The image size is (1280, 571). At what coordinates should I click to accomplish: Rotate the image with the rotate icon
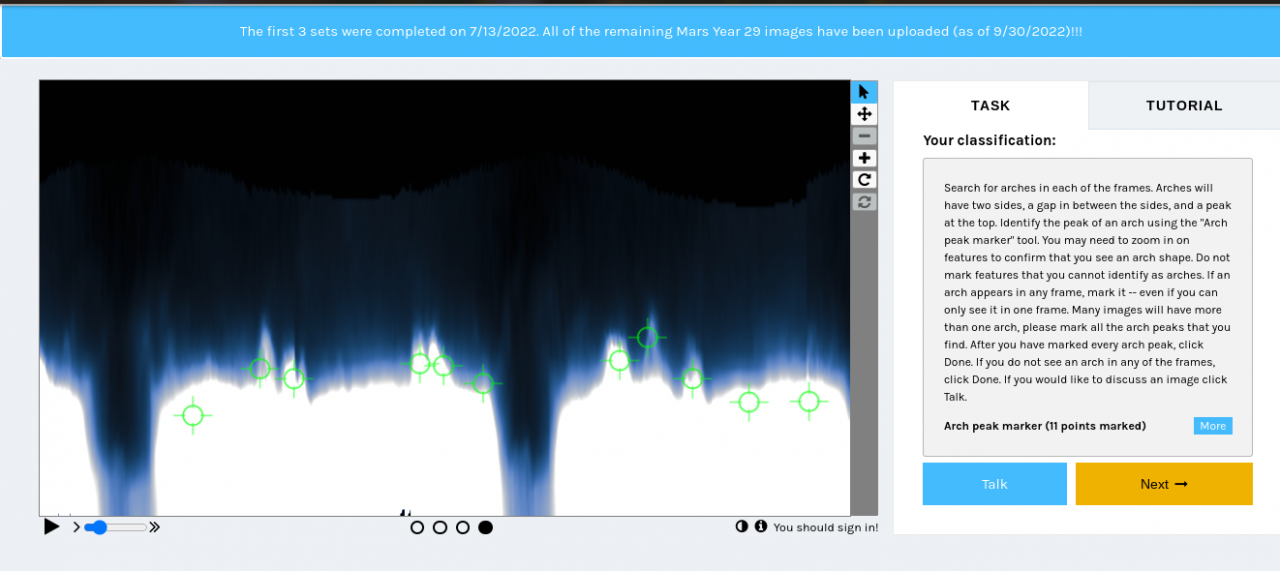(864, 180)
